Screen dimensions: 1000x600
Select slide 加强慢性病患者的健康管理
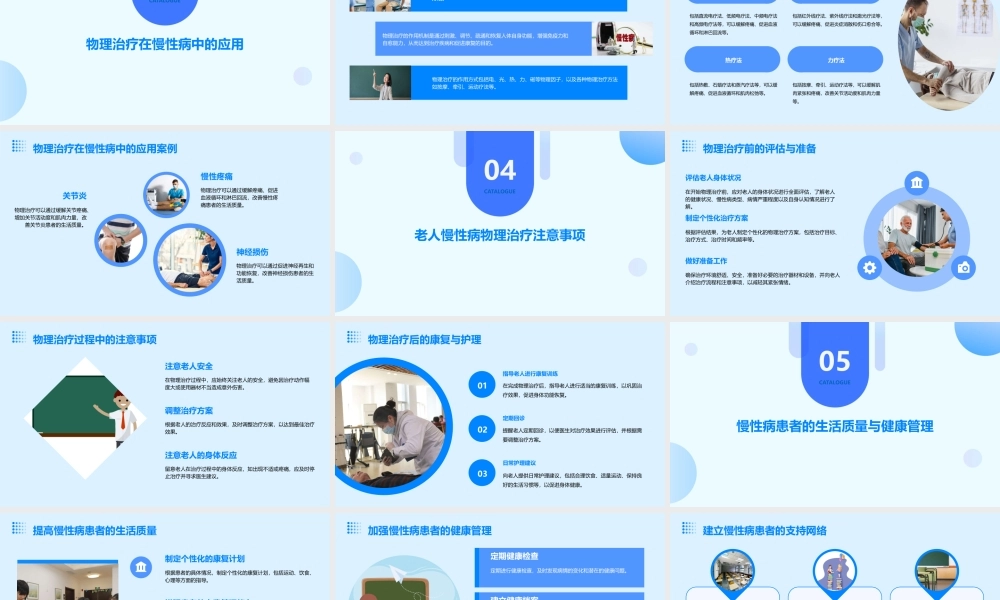[499, 557]
